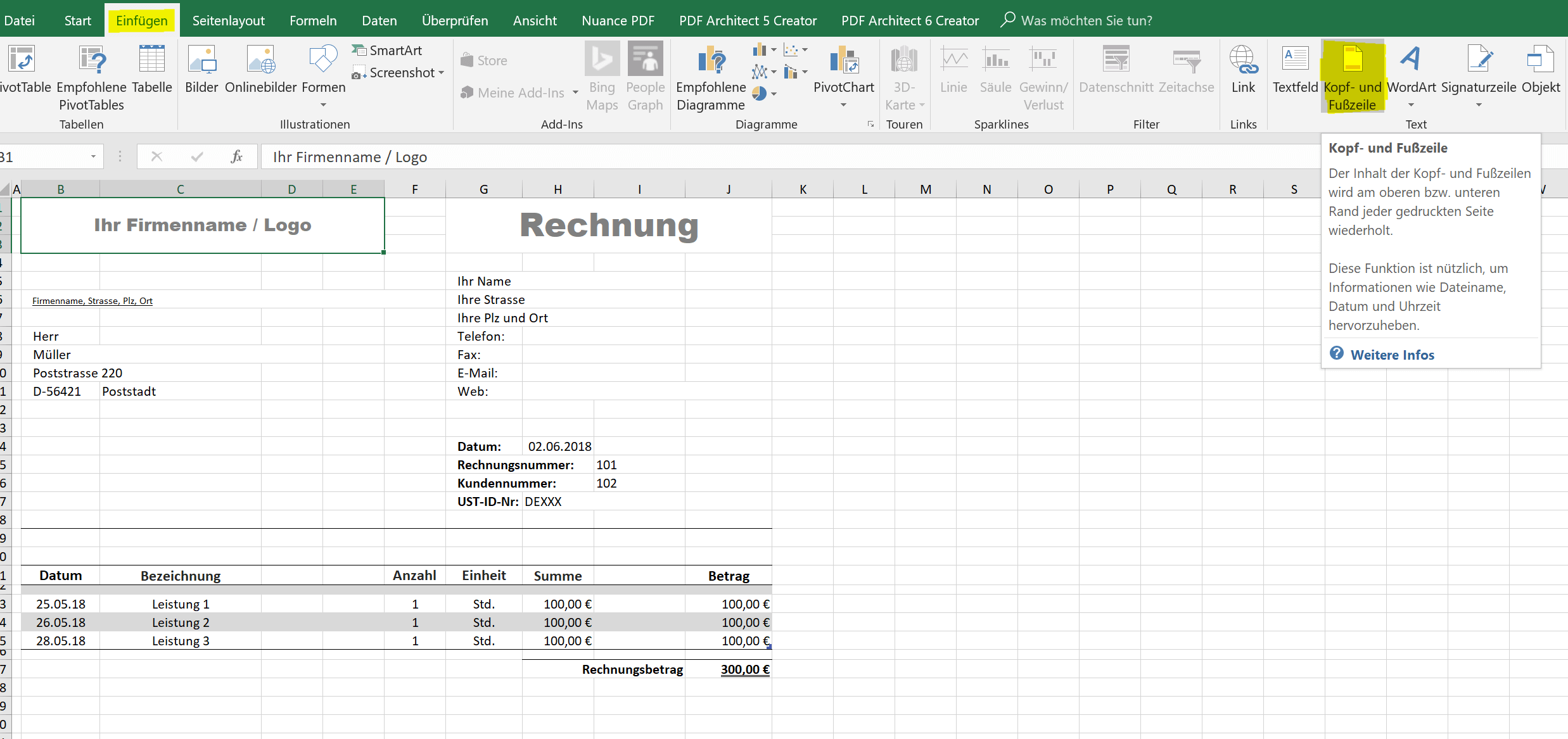Open the Datei tab
1568x739 pixels.
tap(19, 20)
